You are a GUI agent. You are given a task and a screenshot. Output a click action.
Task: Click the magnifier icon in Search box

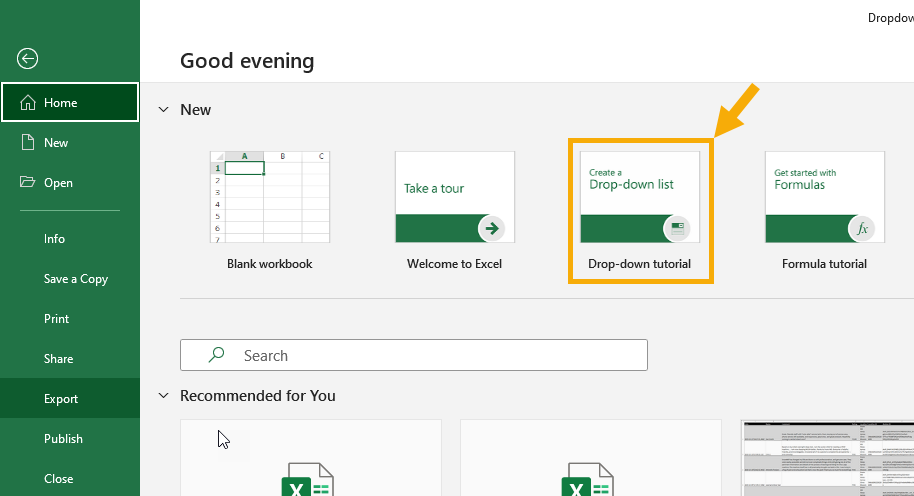(x=216, y=354)
